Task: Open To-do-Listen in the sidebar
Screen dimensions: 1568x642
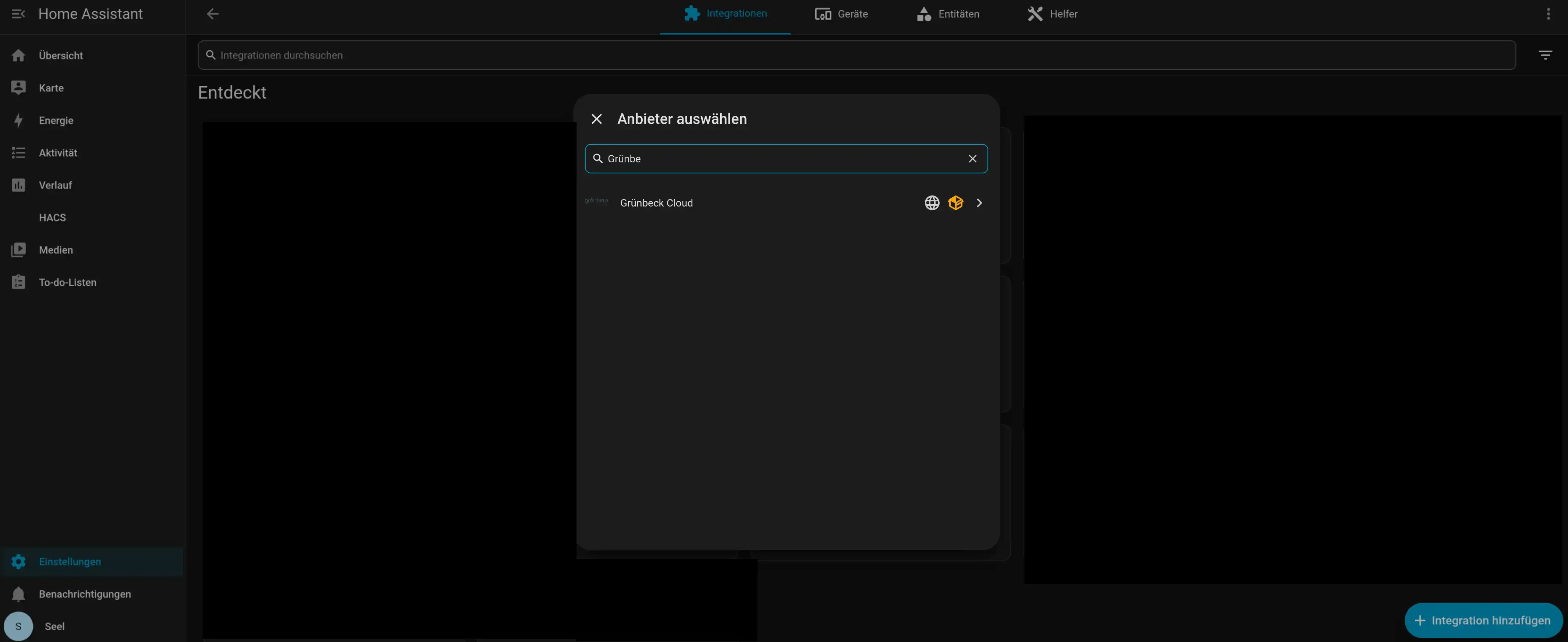Action: pyautogui.click(x=92, y=282)
